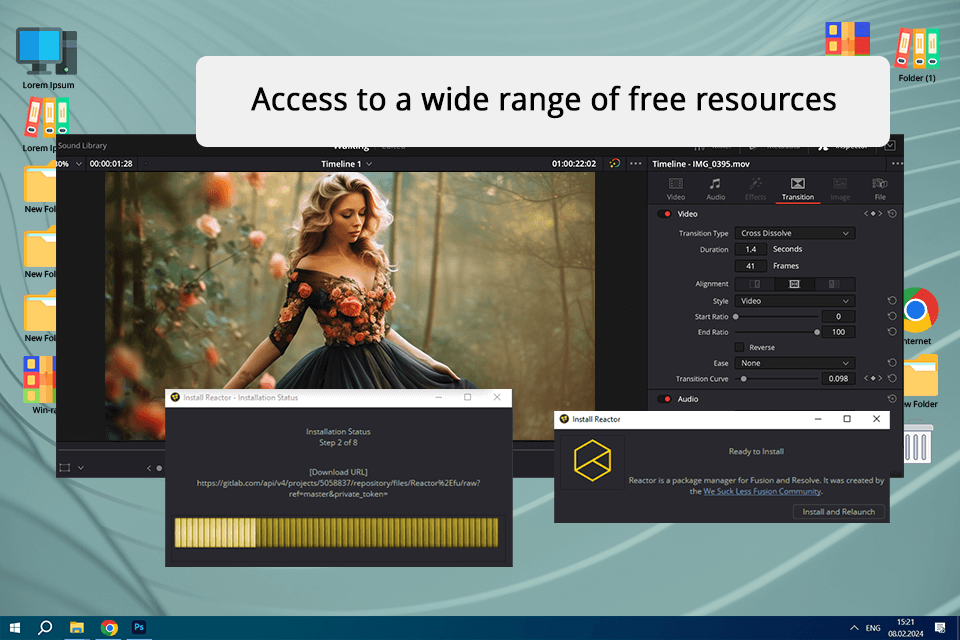Viewport: 960px width, 640px height.
Task: Reset the Video section parameters
Action: (892, 214)
